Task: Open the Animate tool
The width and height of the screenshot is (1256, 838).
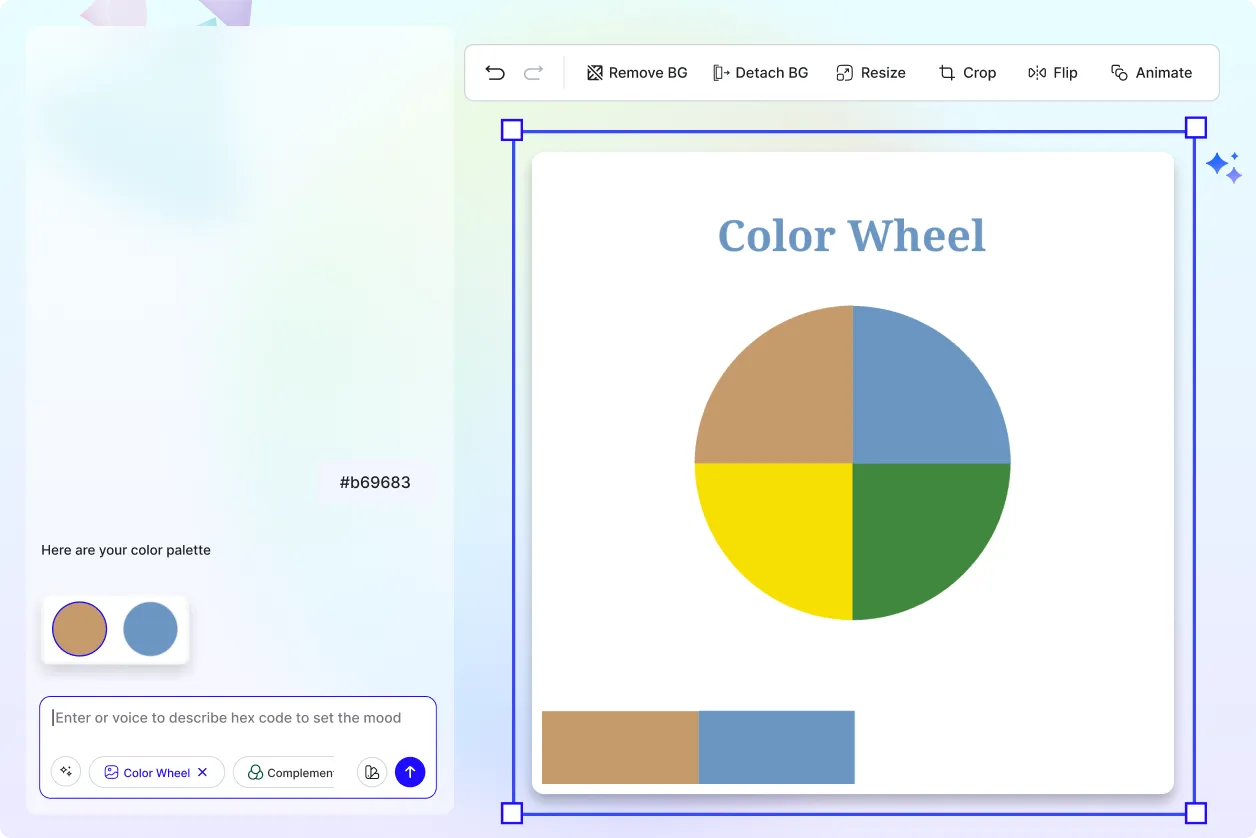Action: coord(1151,72)
